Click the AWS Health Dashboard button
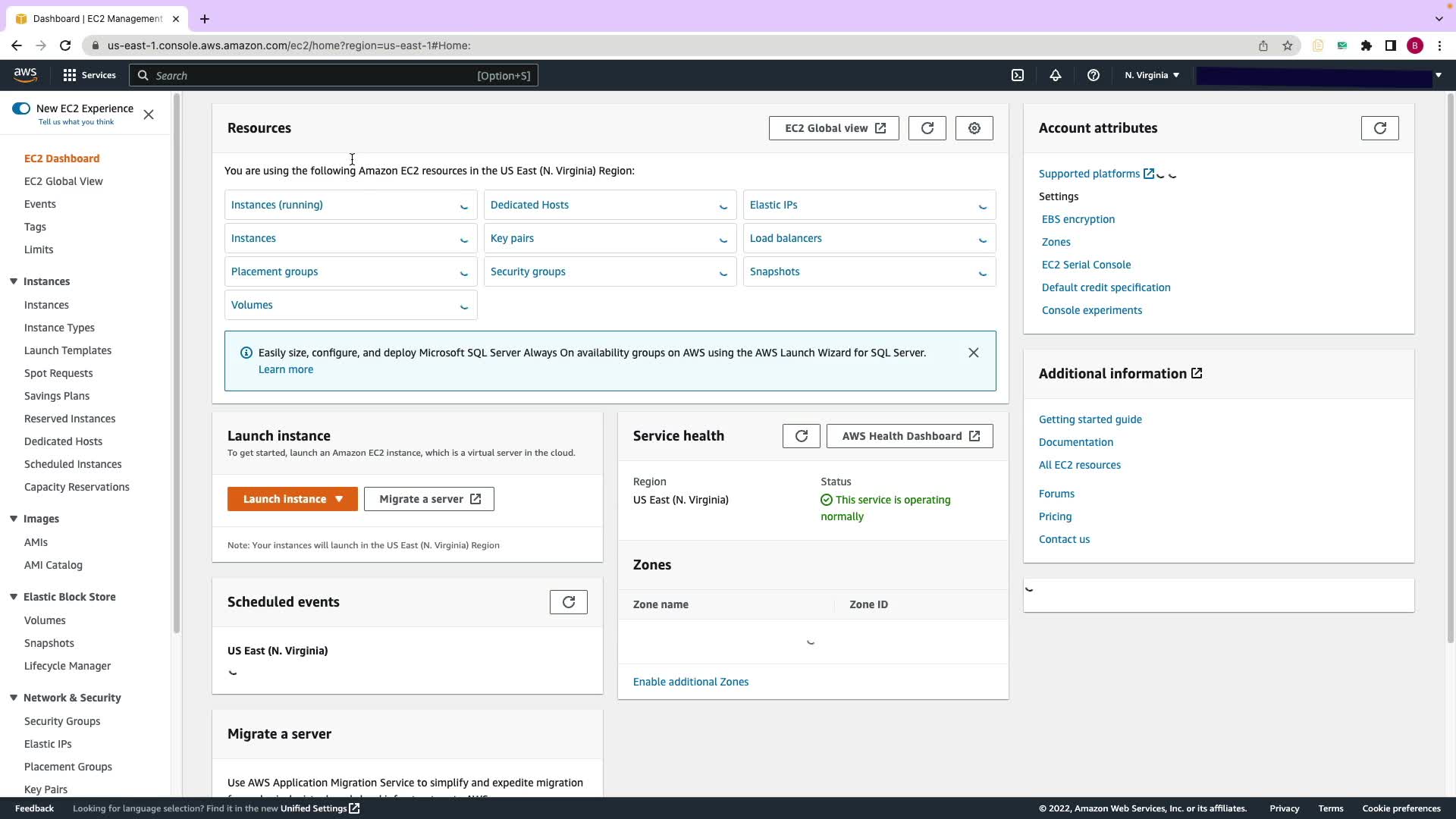 click(x=909, y=436)
